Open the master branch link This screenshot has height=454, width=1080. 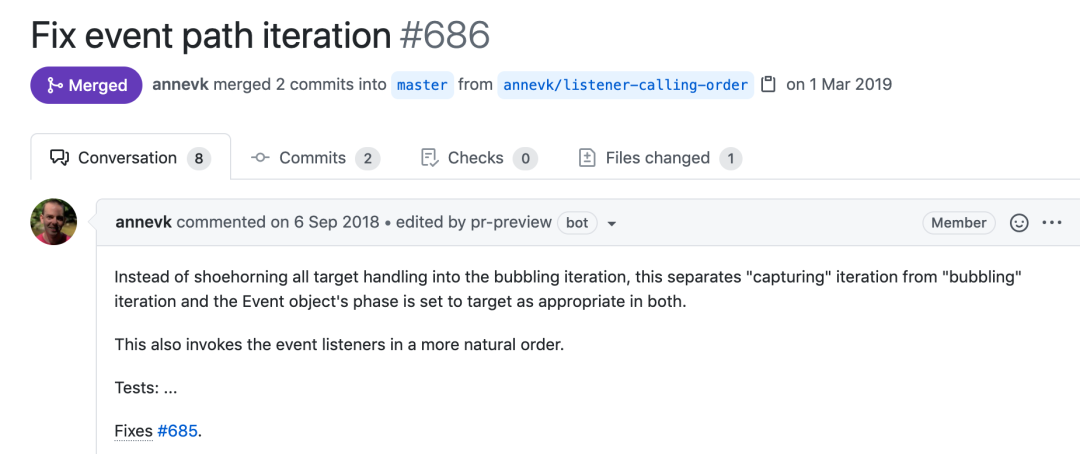(422, 85)
